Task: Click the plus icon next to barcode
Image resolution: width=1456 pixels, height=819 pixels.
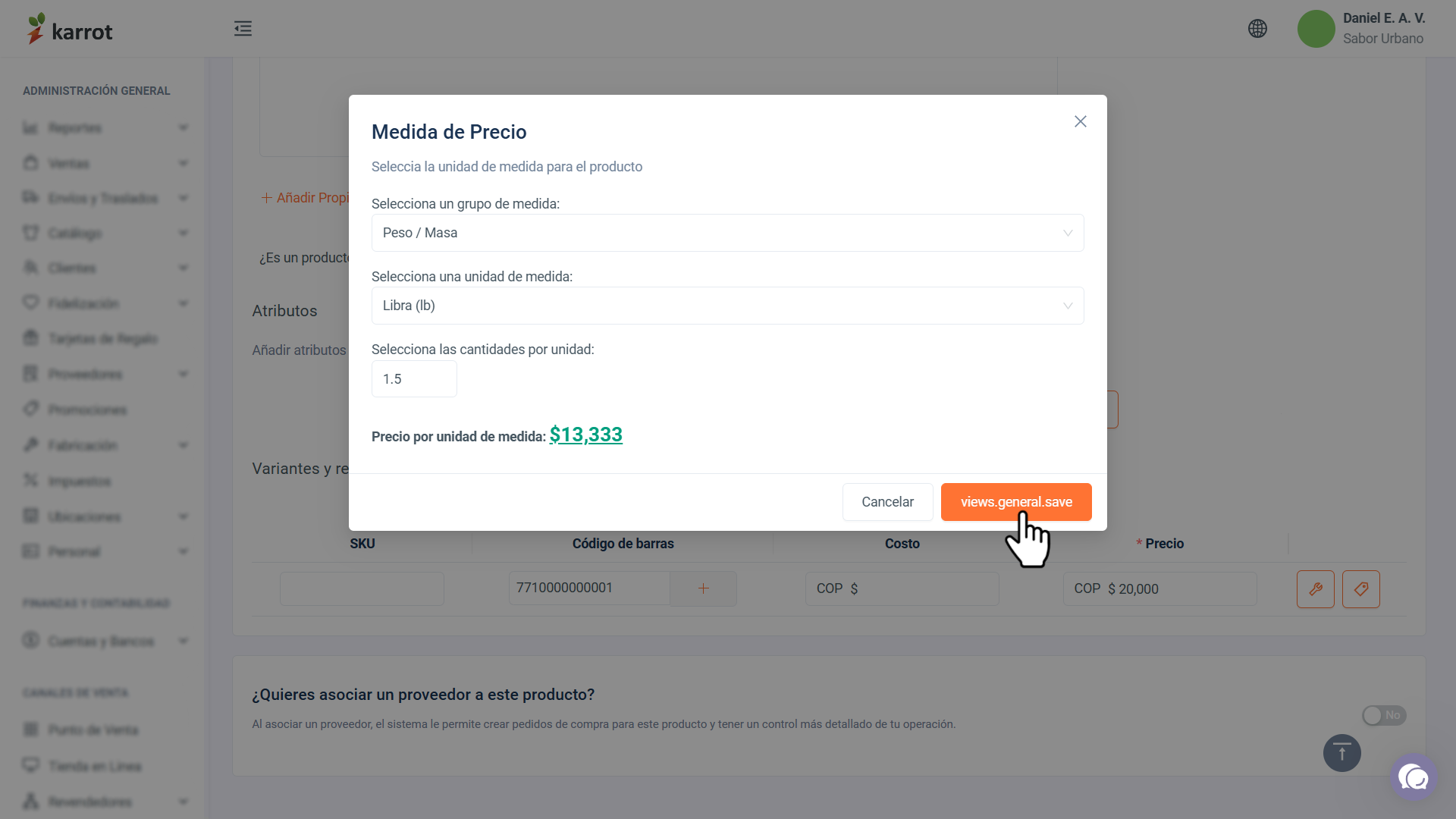Action: click(703, 588)
